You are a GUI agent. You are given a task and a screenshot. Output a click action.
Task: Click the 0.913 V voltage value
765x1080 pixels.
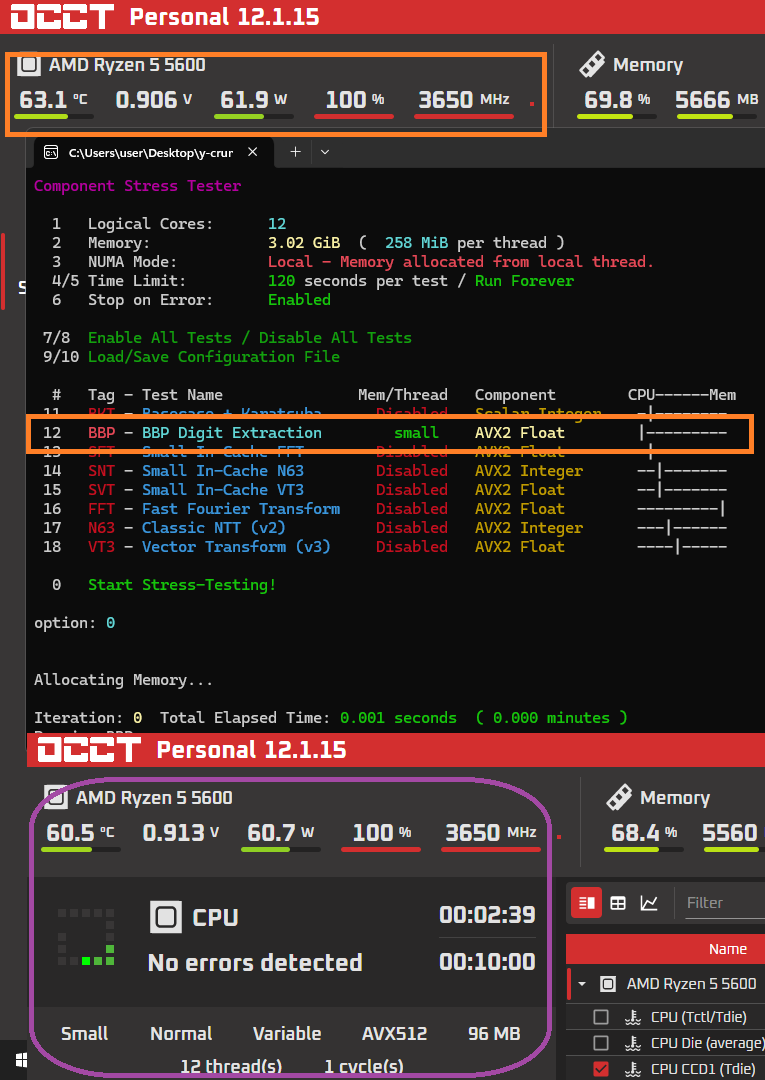pyautogui.click(x=180, y=832)
